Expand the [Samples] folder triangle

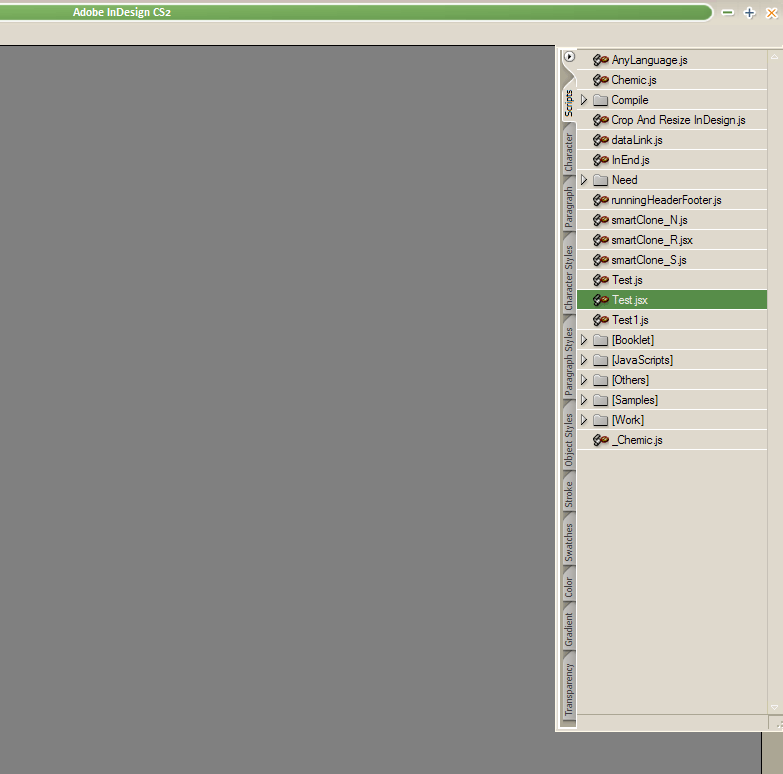(x=584, y=400)
